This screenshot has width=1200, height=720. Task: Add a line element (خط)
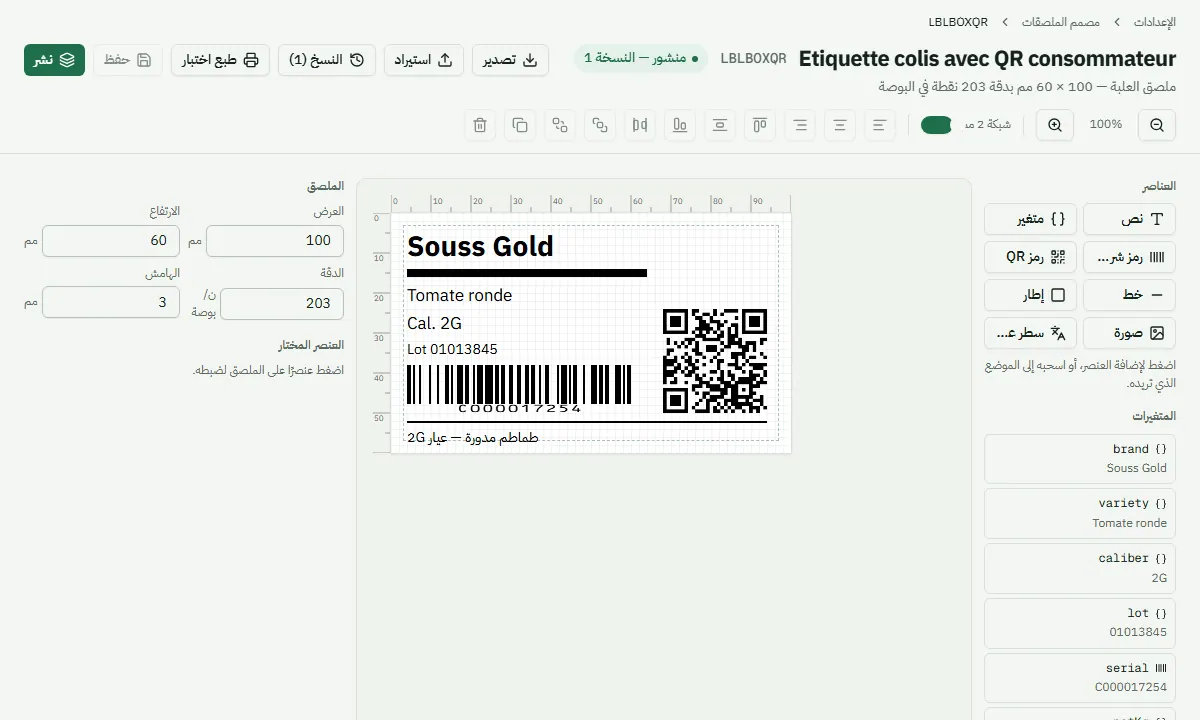[x=1130, y=295]
